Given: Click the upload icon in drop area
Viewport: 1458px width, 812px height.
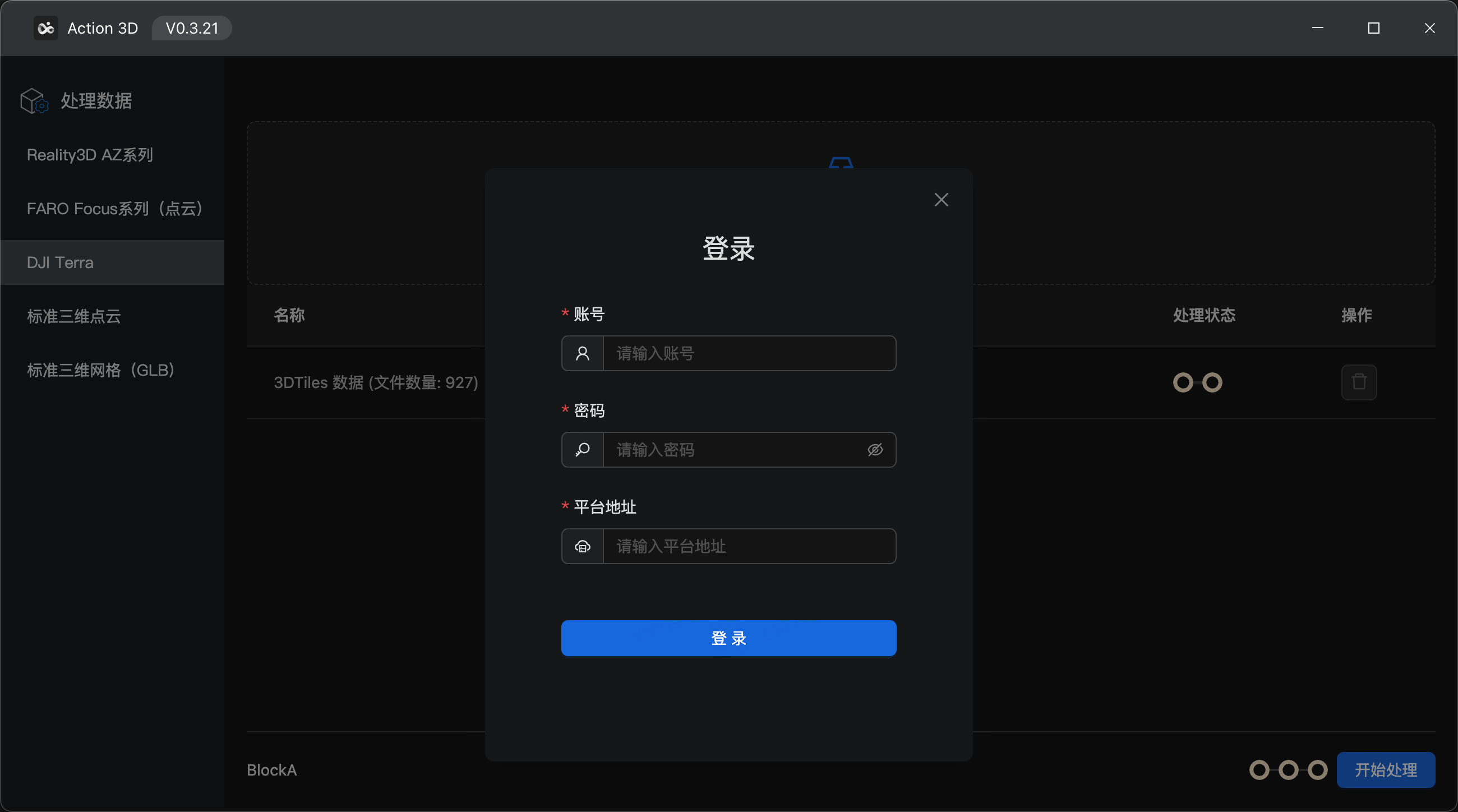Looking at the screenshot, I should click(841, 163).
